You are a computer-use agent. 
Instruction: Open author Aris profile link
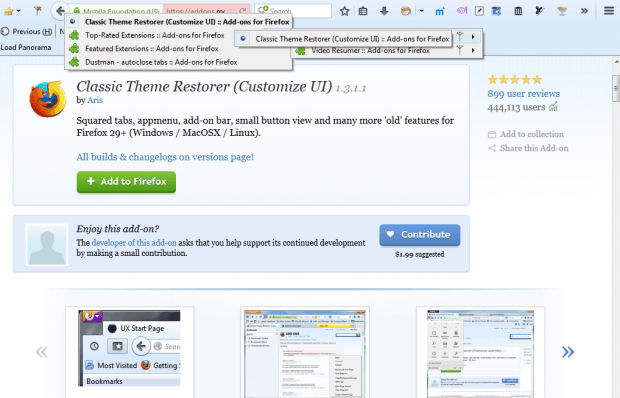click(x=95, y=100)
